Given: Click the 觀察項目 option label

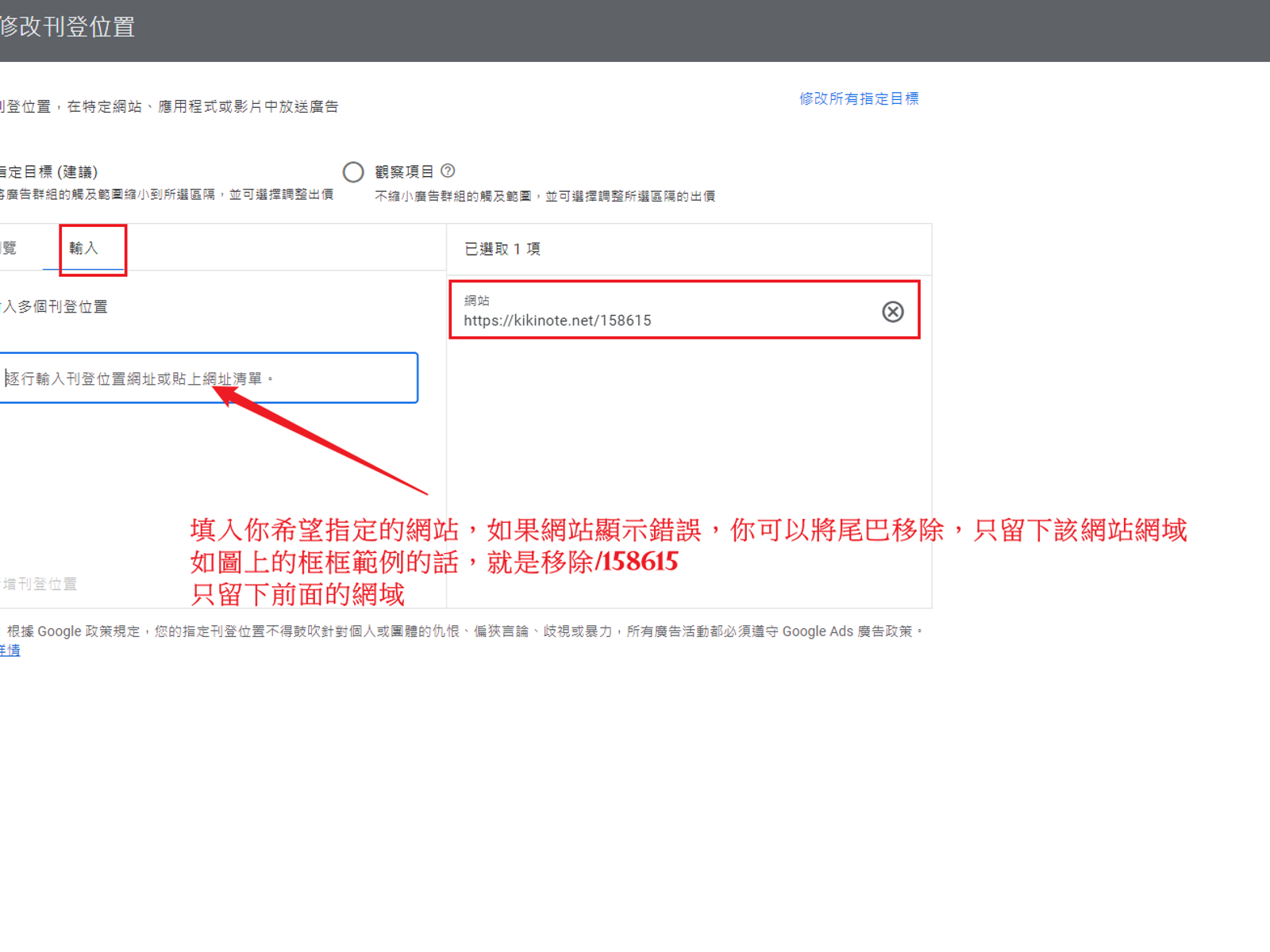Looking at the screenshot, I should point(404,172).
